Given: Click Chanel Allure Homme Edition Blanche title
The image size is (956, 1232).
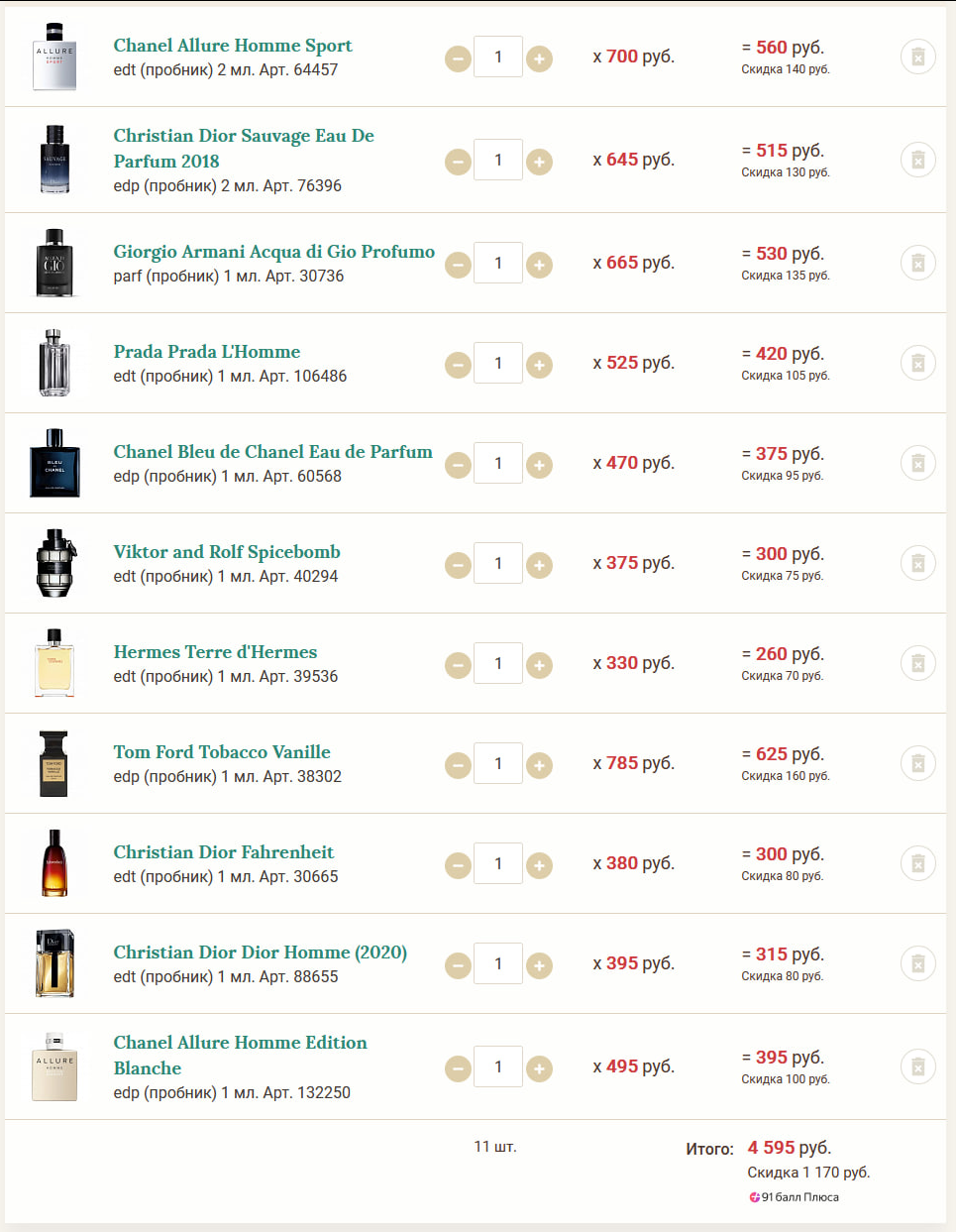Looking at the screenshot, I should (x=240, y=1055).
